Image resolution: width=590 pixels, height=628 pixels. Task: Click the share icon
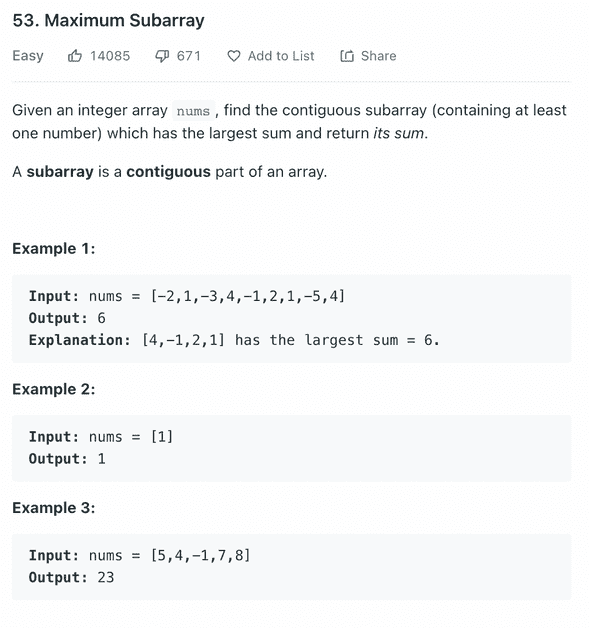point(347,56)
